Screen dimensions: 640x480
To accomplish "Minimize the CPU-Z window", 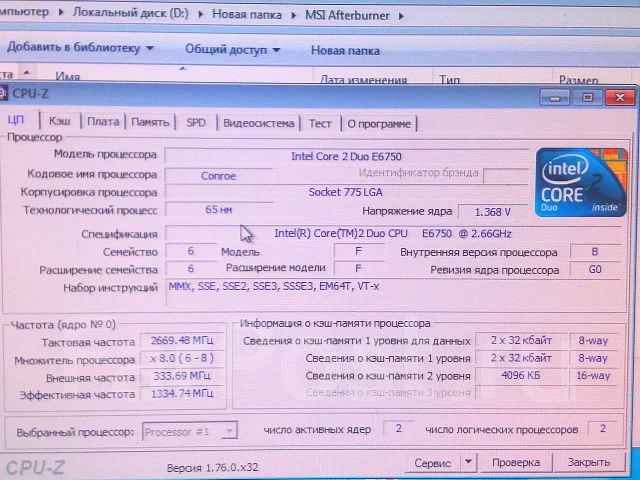I will click(x=554, y=98).
